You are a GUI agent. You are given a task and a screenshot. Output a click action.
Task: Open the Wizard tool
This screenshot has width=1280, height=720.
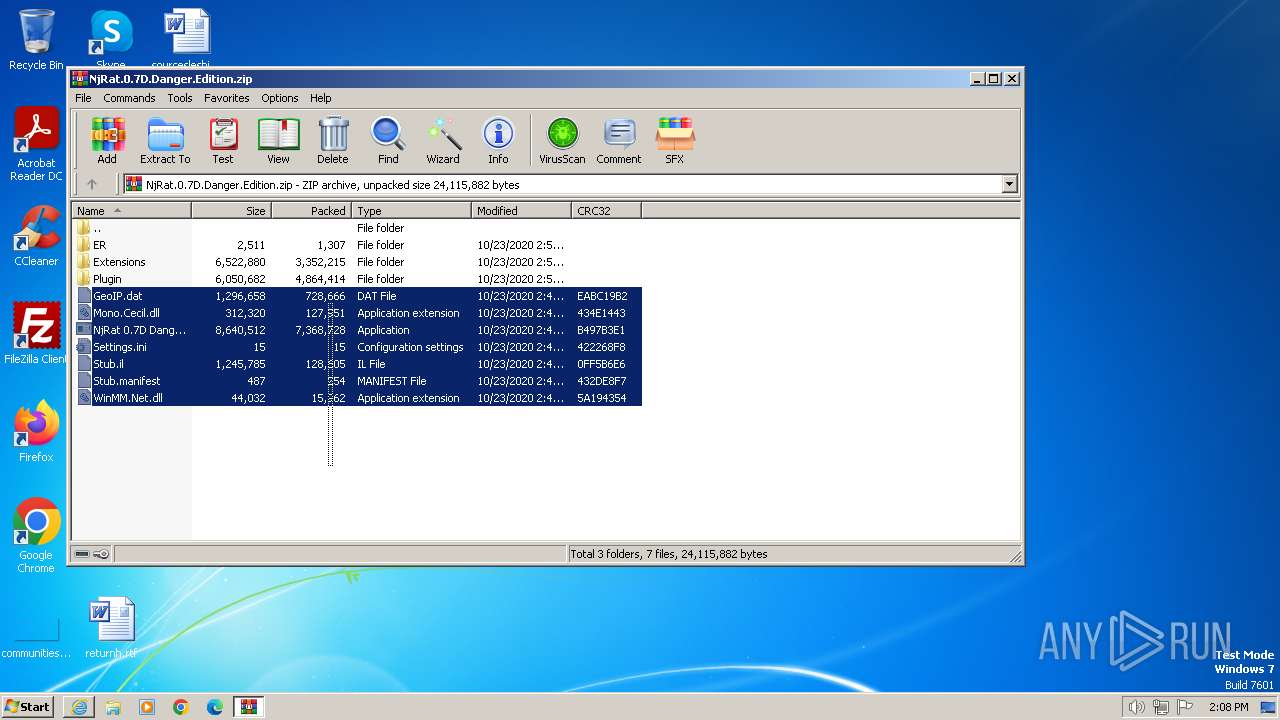point(443,141)
